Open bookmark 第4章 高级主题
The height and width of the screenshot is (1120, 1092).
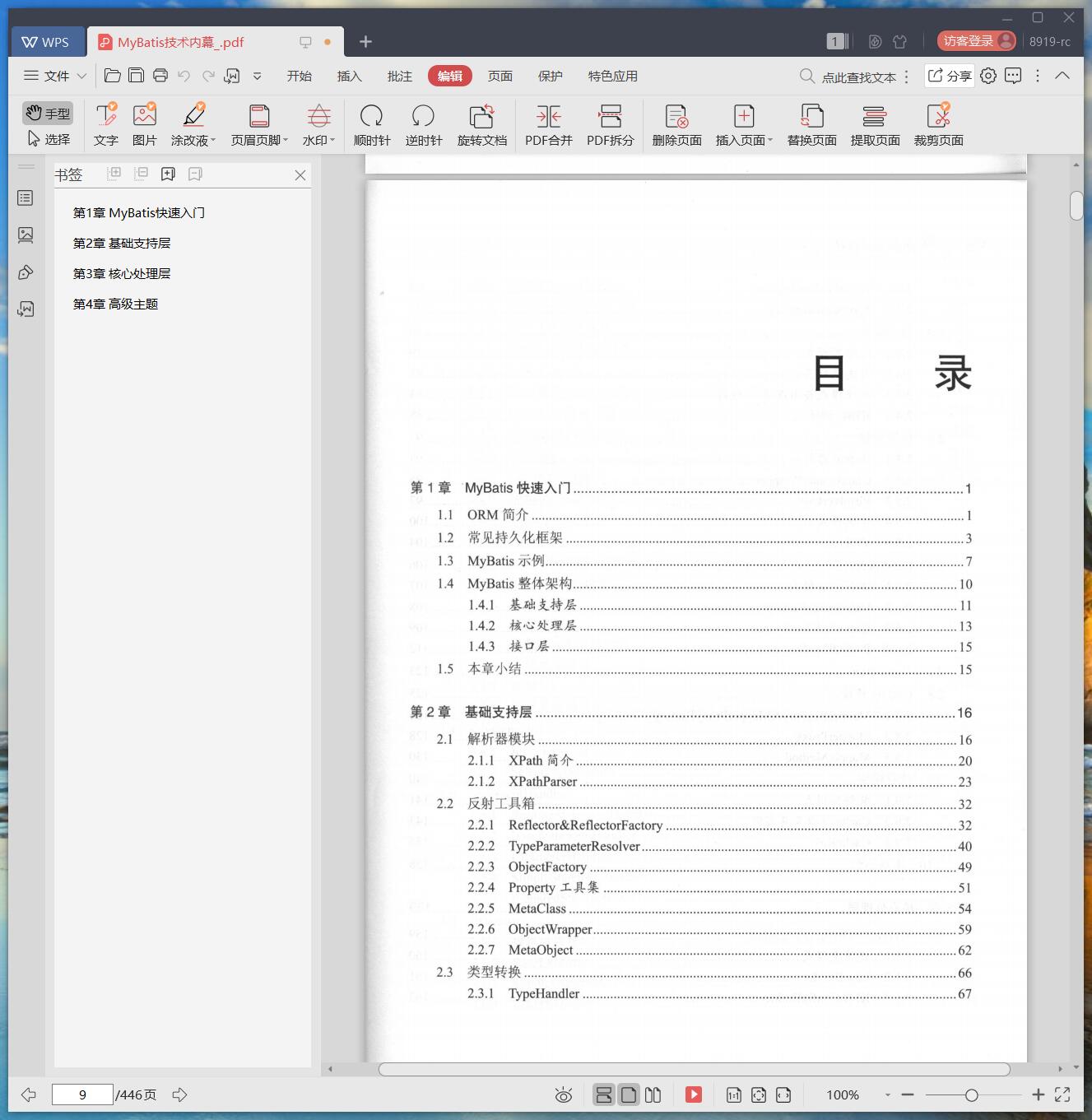click(115, 304)
